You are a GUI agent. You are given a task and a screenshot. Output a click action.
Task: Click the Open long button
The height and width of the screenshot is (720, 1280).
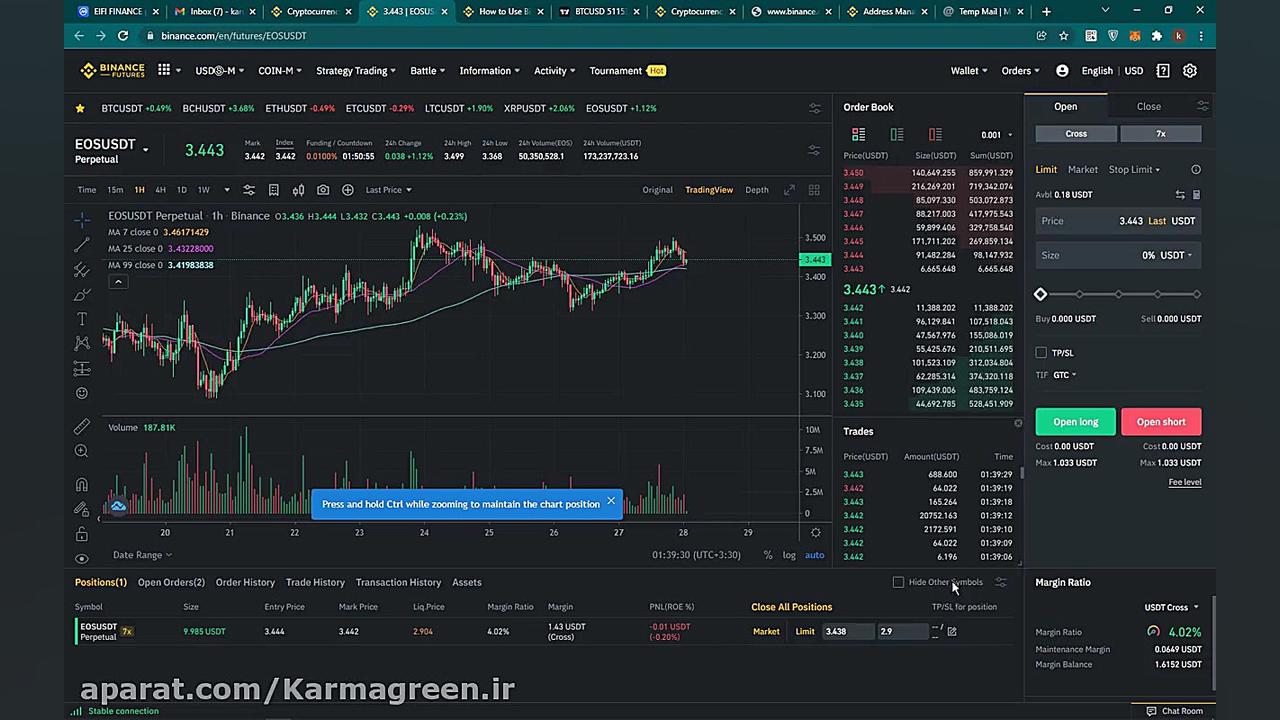point(1075,422)
